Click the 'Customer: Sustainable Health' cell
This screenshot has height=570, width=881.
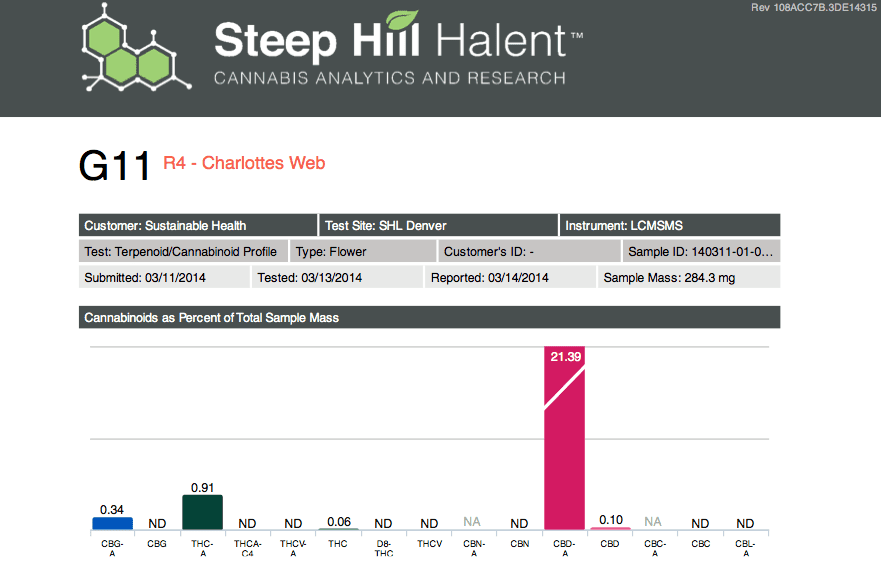click(x=198, y=225)
